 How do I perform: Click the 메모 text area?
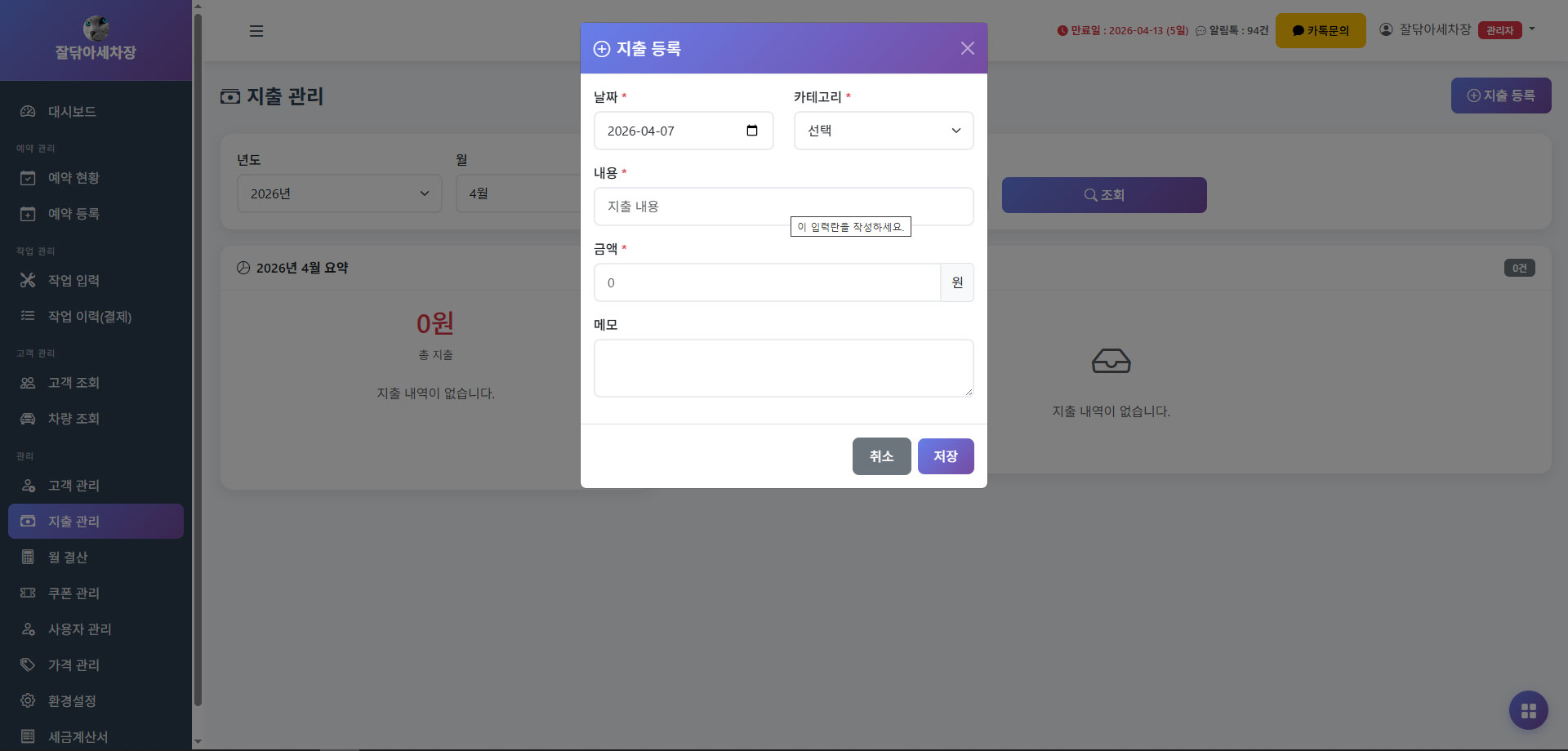(782, 368)
